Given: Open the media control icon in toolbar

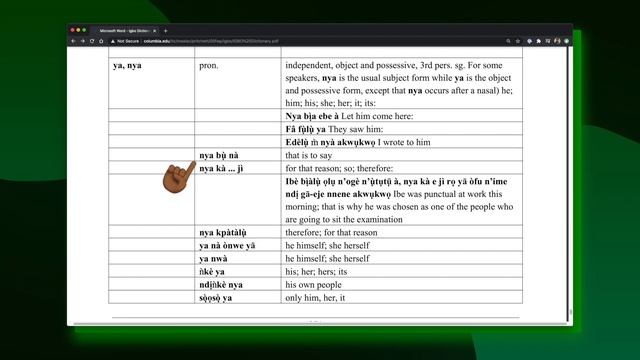Looking at the screenshot, I should tap(548, 41).
